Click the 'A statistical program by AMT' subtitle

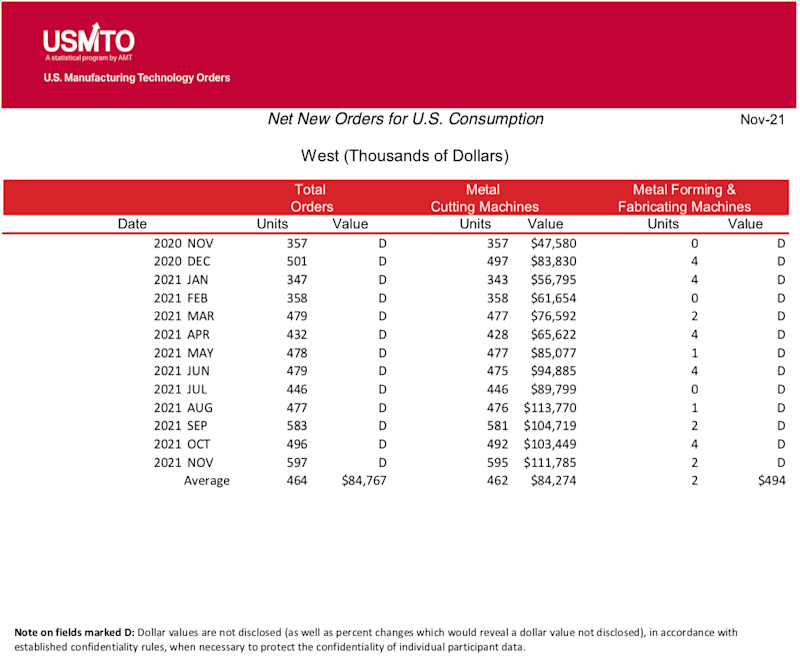tap(89, 58)
